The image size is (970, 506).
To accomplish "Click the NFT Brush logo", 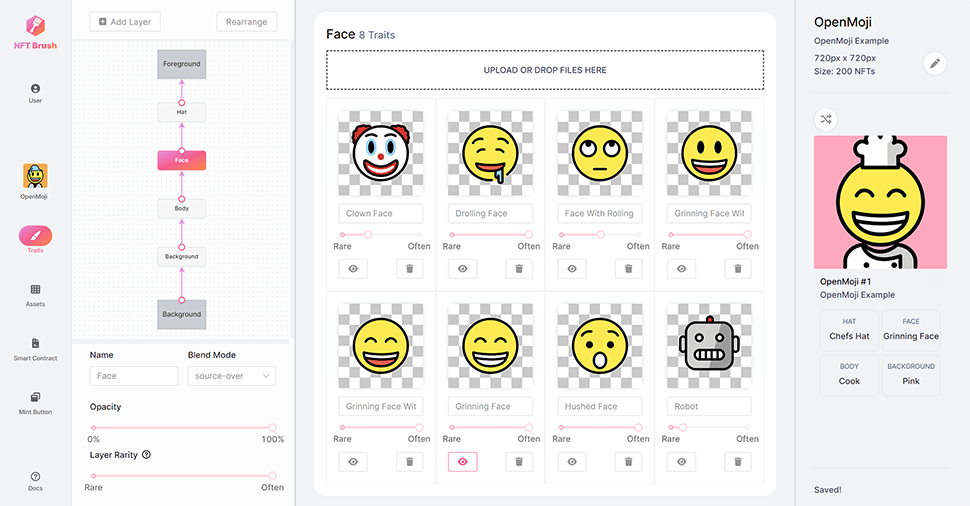I will coord(35,33).
